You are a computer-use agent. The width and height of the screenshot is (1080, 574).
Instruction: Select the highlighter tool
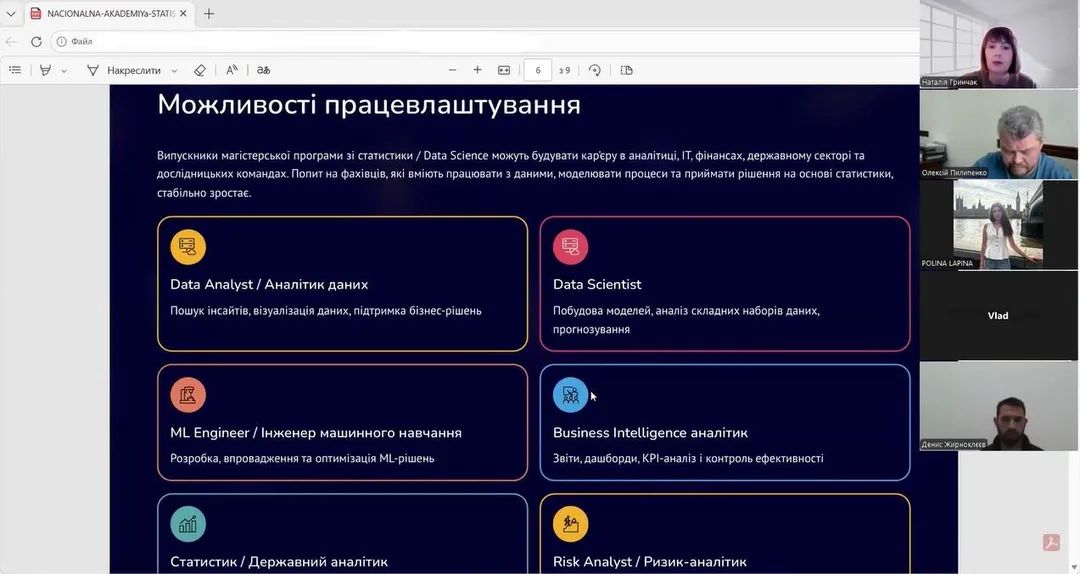coord(45,70)
